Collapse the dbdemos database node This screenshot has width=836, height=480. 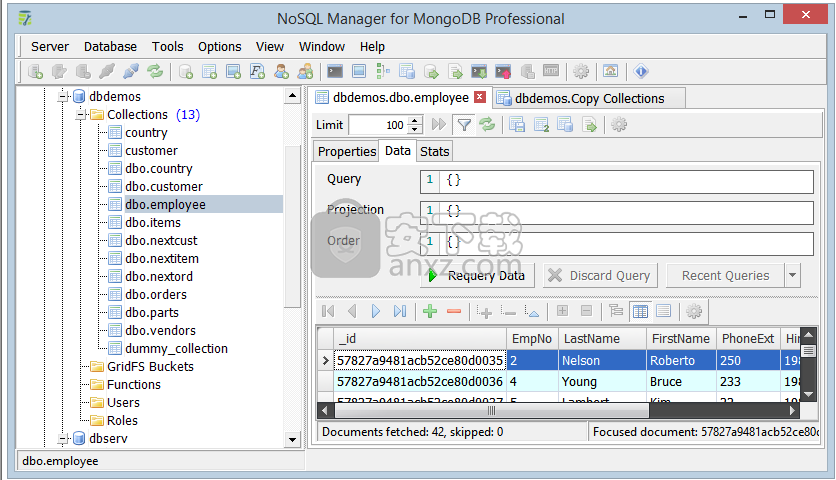tap(63, 97)
